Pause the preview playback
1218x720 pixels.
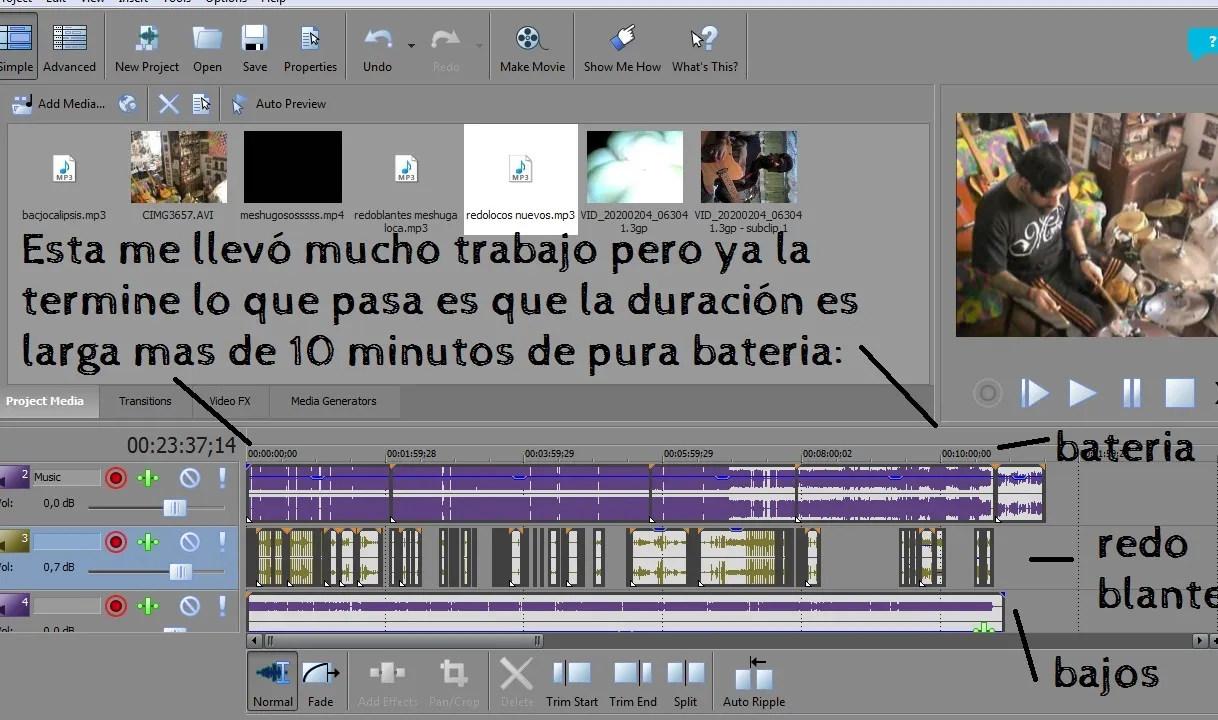[1131, 393]
